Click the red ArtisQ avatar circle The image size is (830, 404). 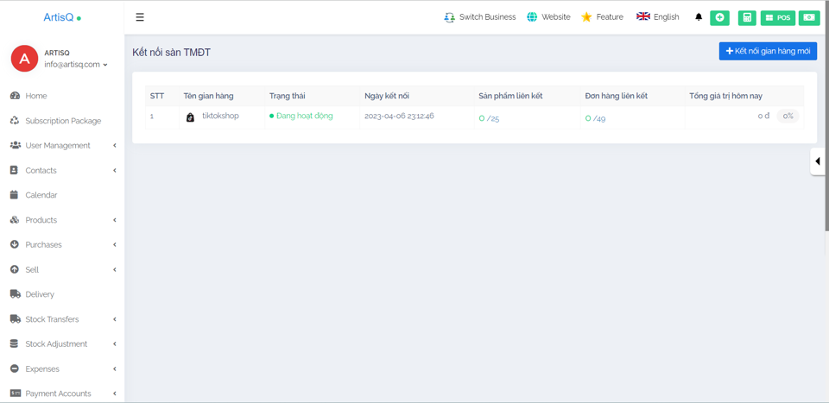tap(24, 59)
